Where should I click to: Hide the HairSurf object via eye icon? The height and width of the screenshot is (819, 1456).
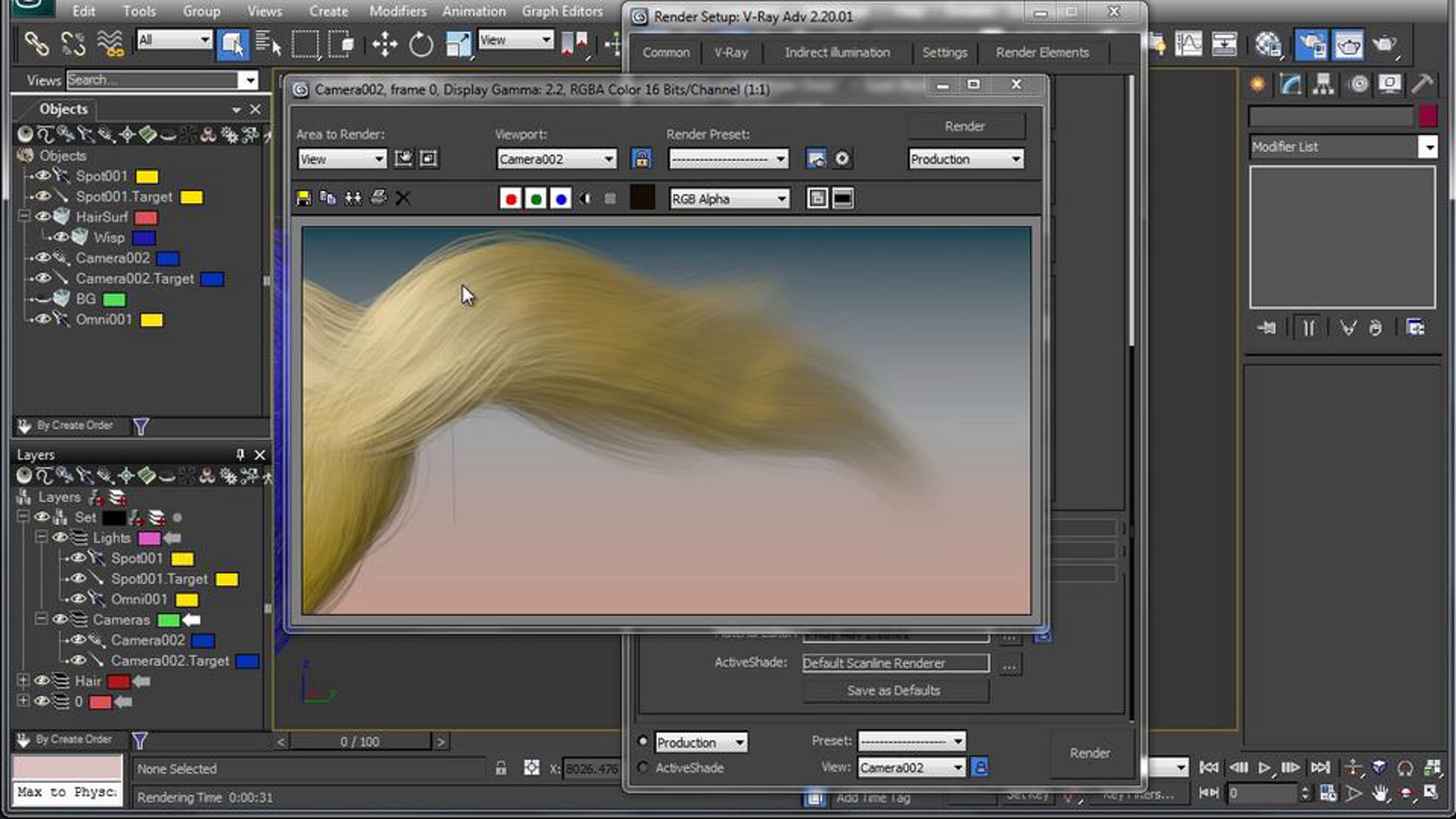tap(42, 217)
